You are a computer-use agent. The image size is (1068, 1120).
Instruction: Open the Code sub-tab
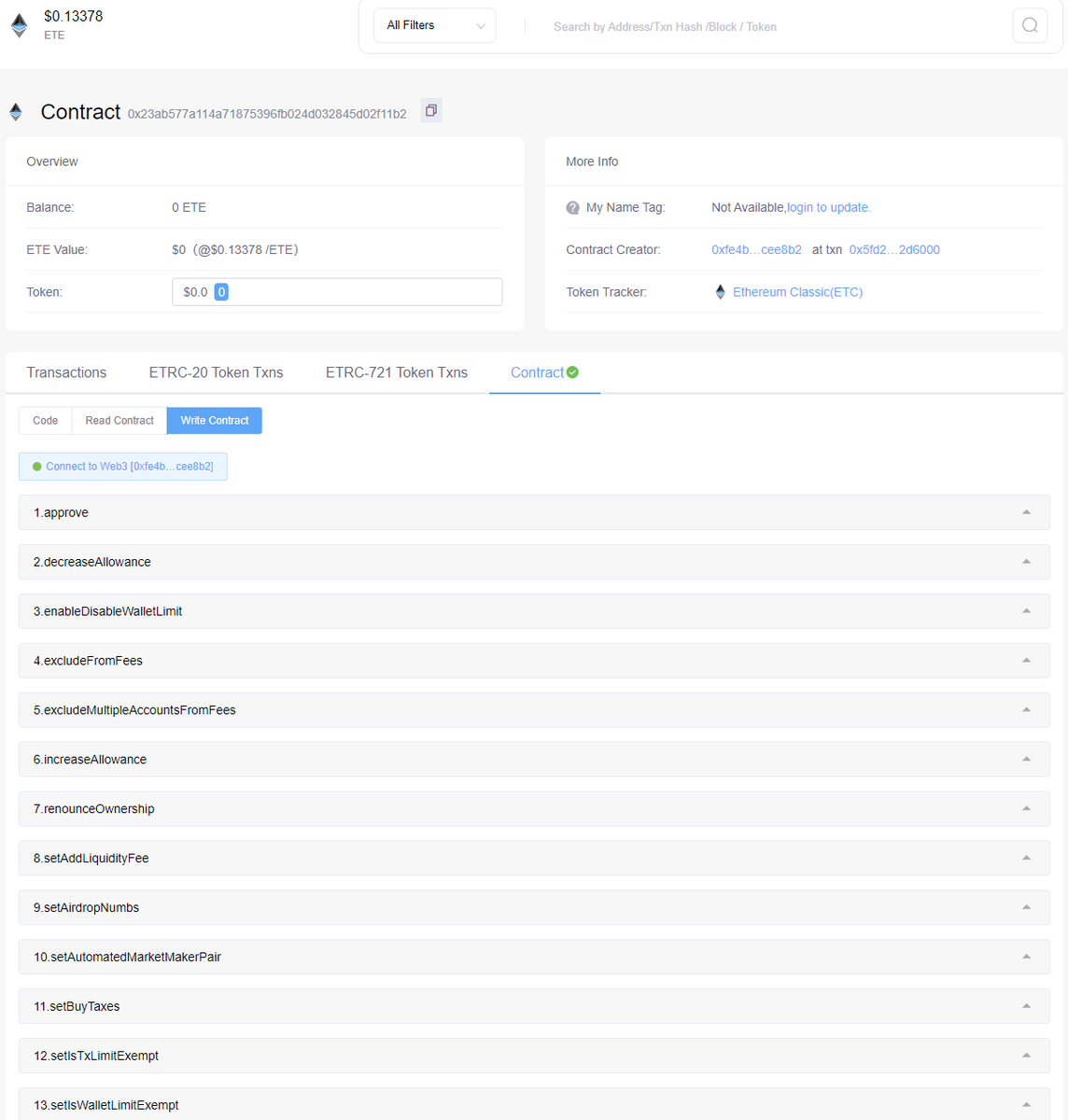(x=45, y=421)
